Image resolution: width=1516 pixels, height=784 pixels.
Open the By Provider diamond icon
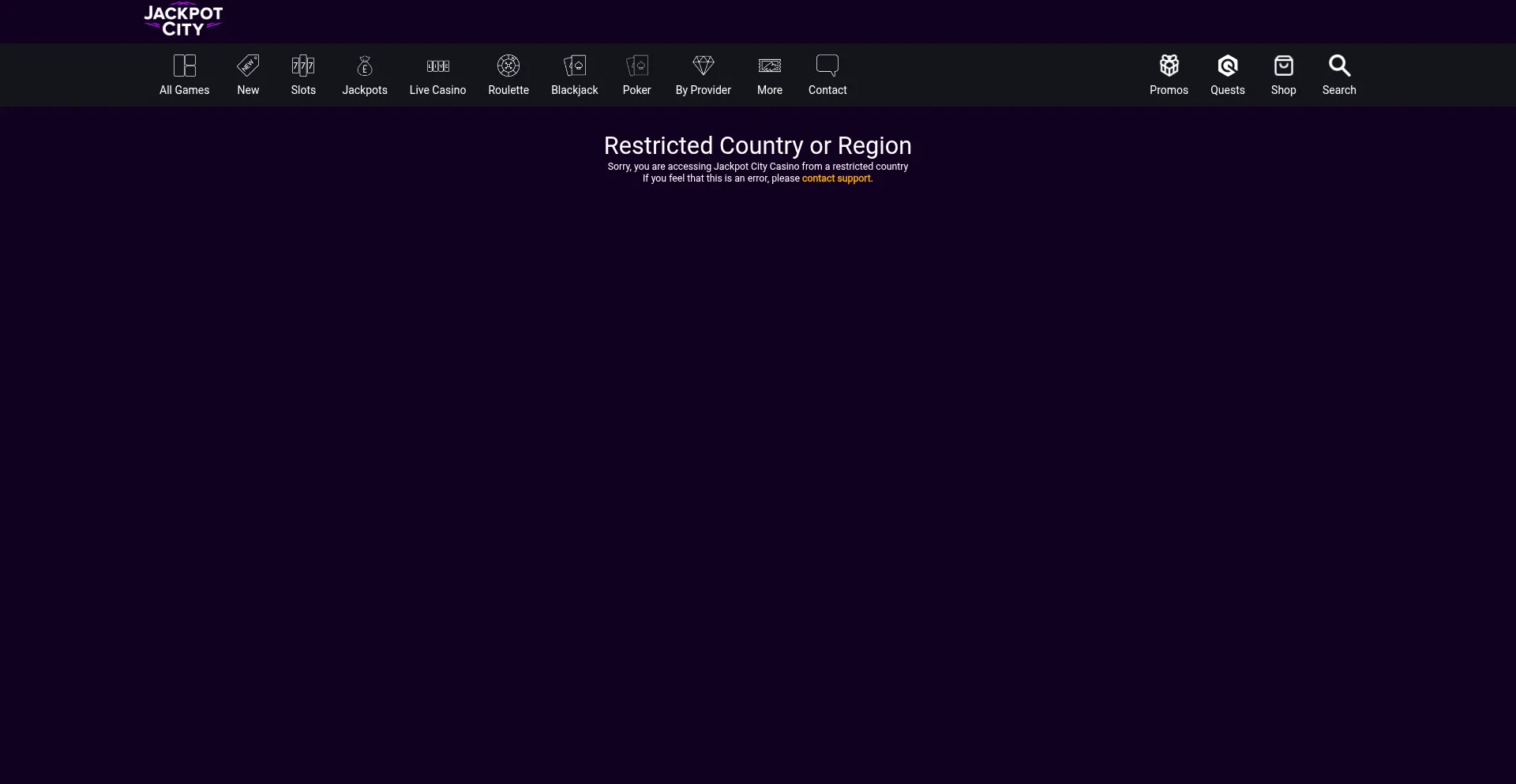pos(704,66)
